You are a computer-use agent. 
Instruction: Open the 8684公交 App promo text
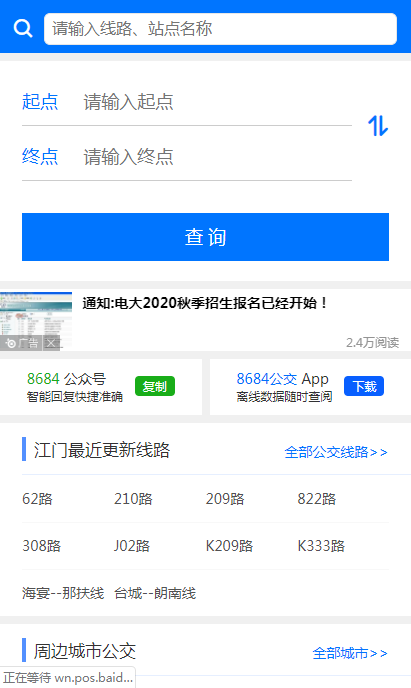284,387
